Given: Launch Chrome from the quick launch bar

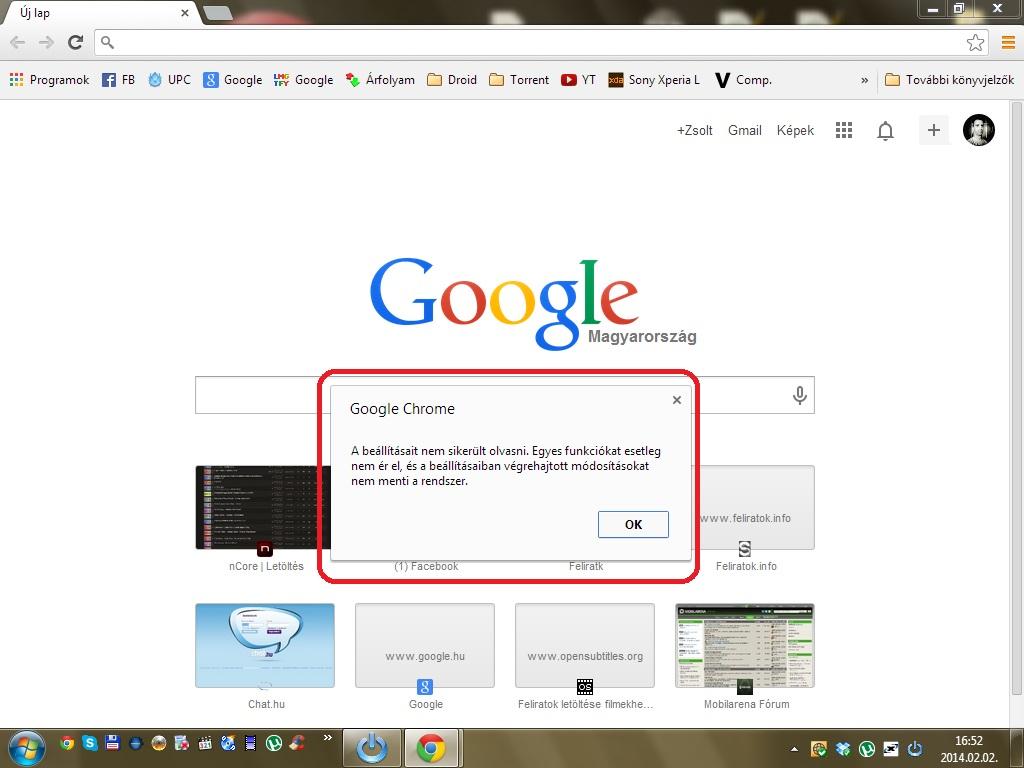Looking at the screenshot, I should (67, 743).
